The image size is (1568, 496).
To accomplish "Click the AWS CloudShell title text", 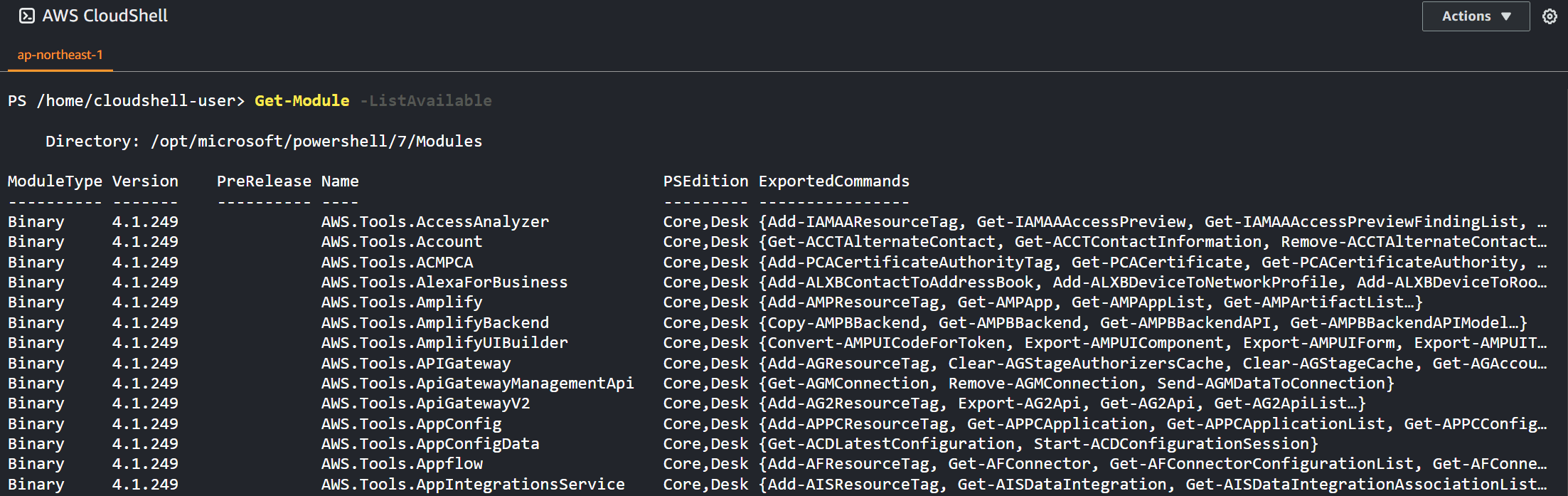I will pos(105,16).
